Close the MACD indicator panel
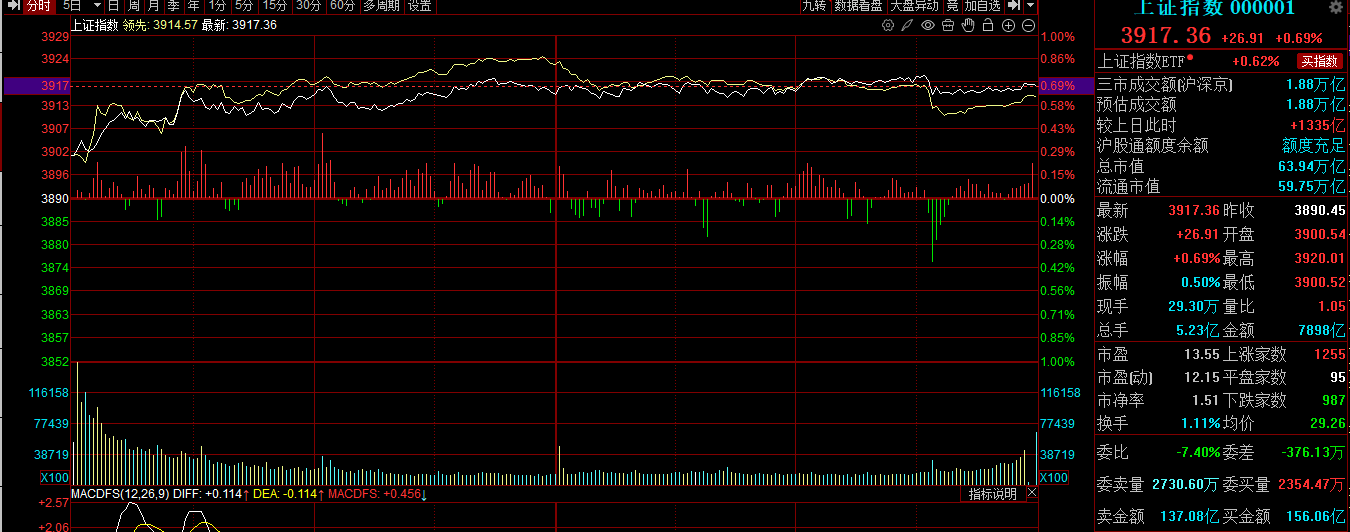This screenshot has width=1350, height=532. [1031, 494]
